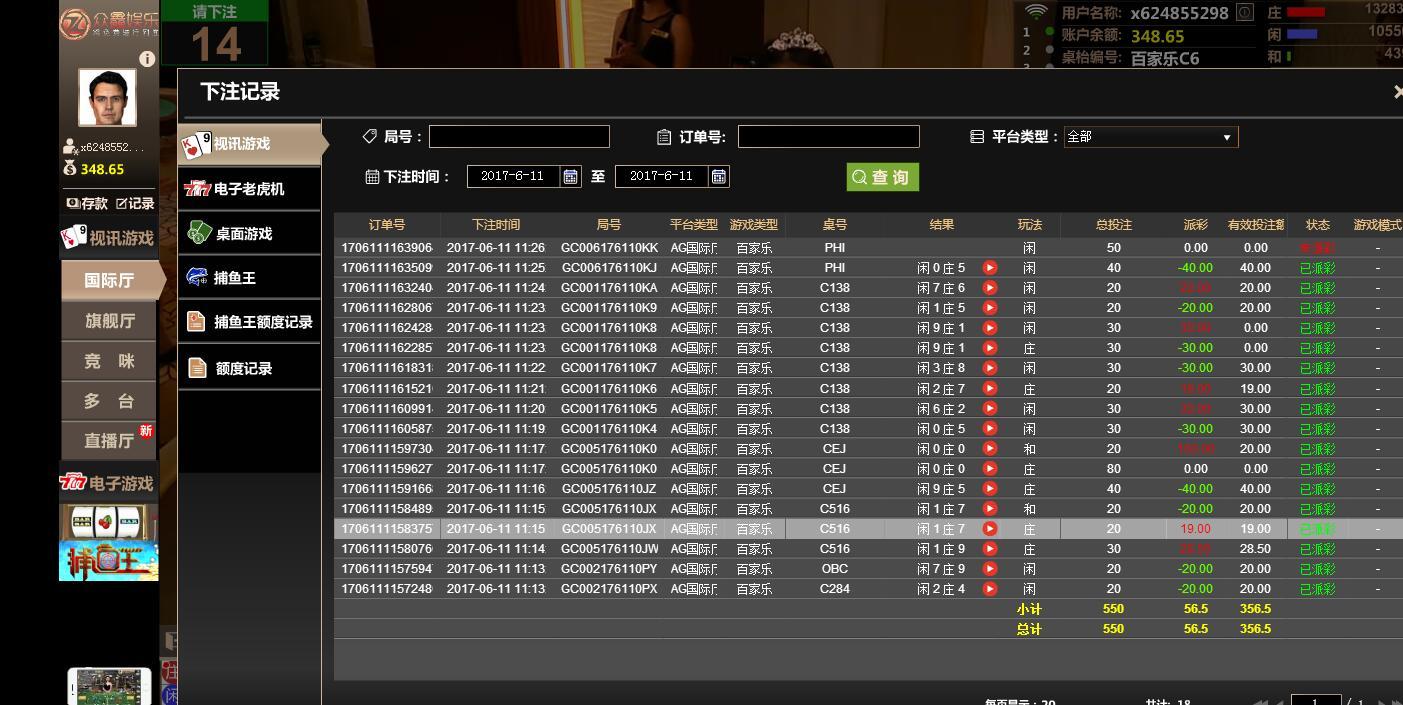Switch to 捕鱼王额度记录 tab
Screen dimensions: 1403x705
click(249, 322)
